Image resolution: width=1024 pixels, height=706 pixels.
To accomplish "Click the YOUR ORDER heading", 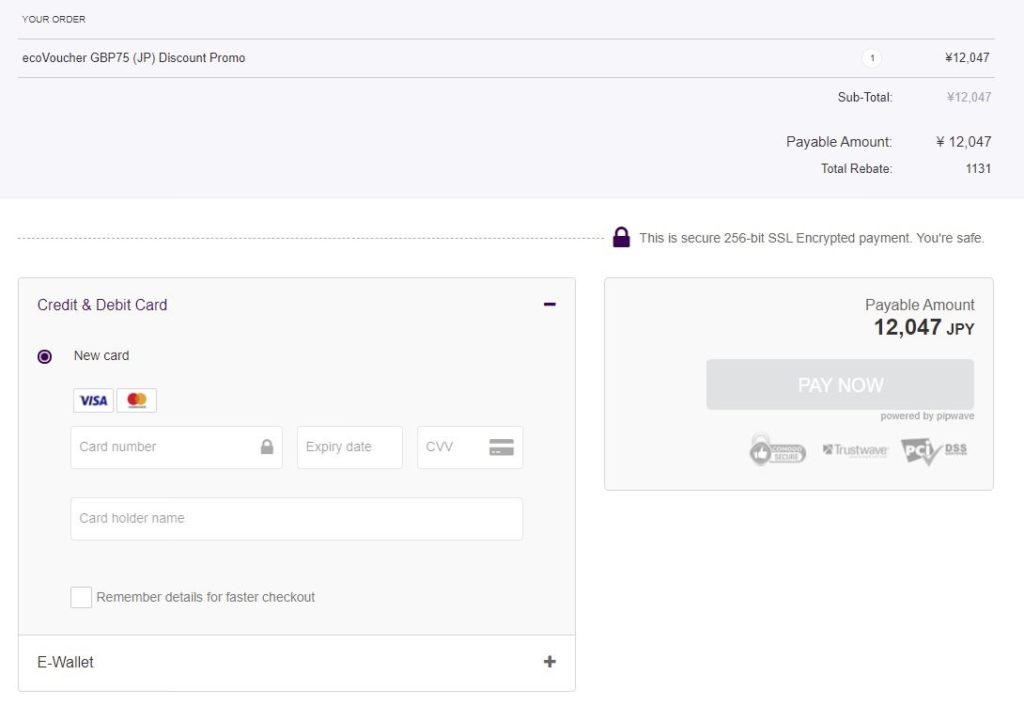I will tap(54, 19).
